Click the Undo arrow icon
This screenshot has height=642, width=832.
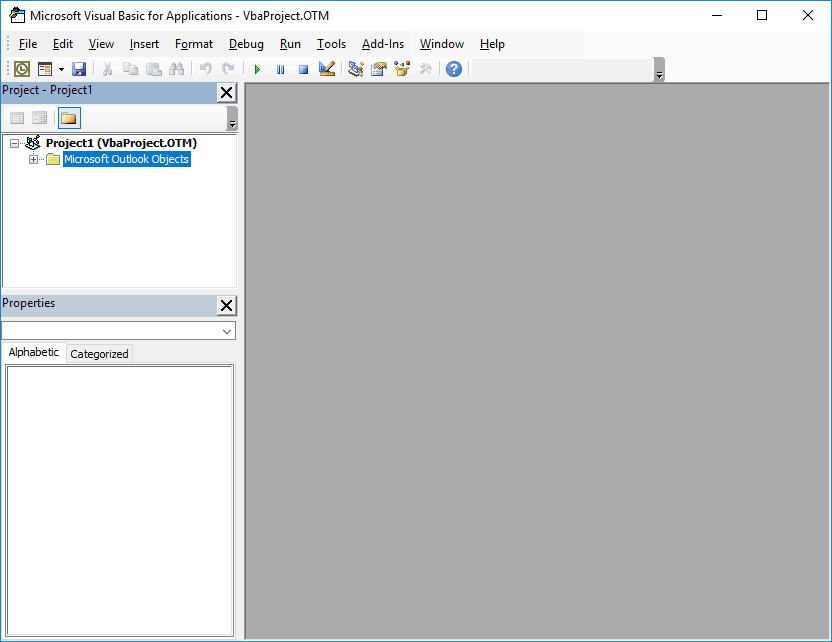[x=205, y=69]
